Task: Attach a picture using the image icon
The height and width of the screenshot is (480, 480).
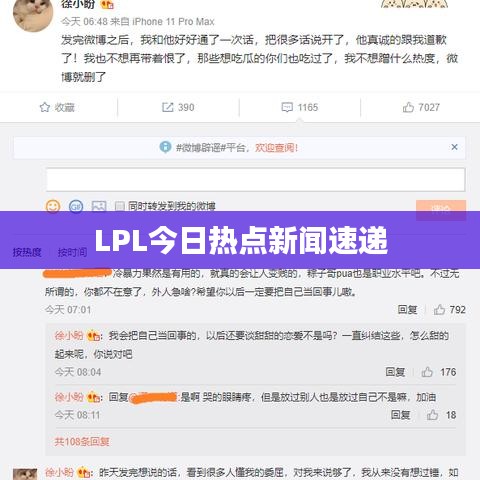Action: click(x=99, y=207)
